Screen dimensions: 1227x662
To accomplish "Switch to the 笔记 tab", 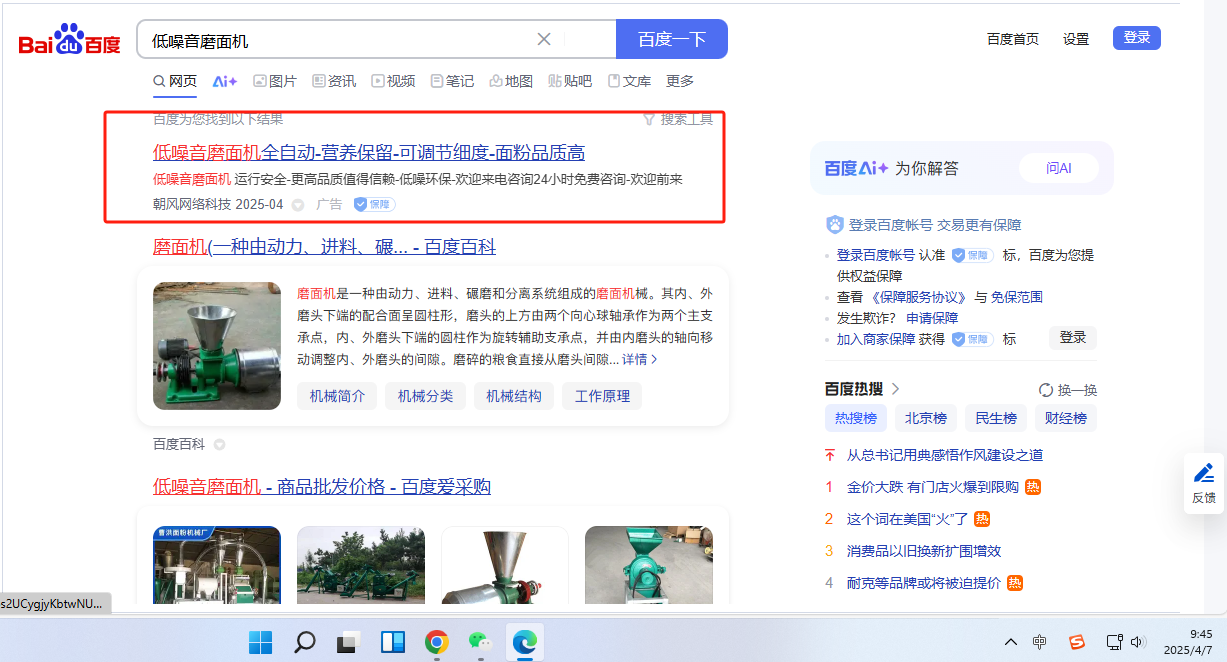I will [452, 81].
